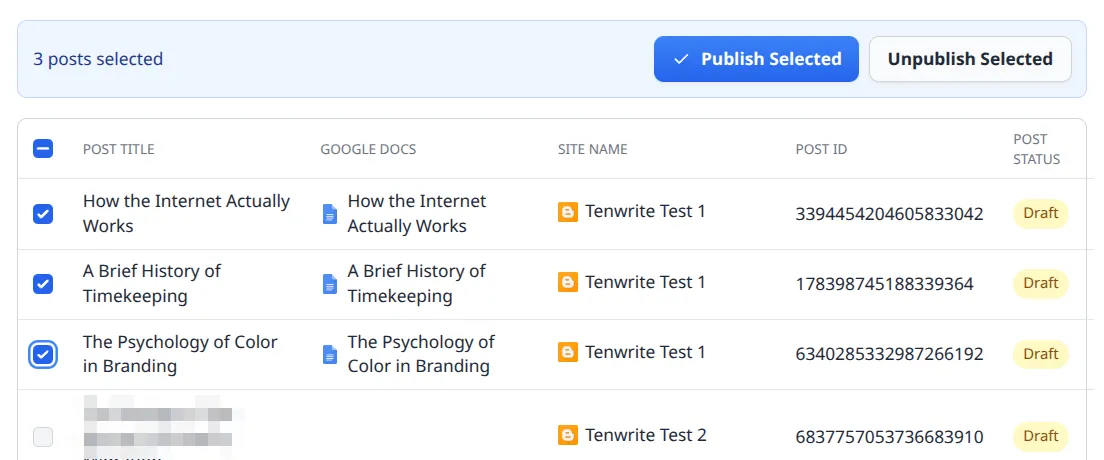The height and width of the screenshot is (460, 1104).
Task: Open Google Docs link A Brief History of Timekeeping
Action: pyautogui.click(x=417, y=284)
